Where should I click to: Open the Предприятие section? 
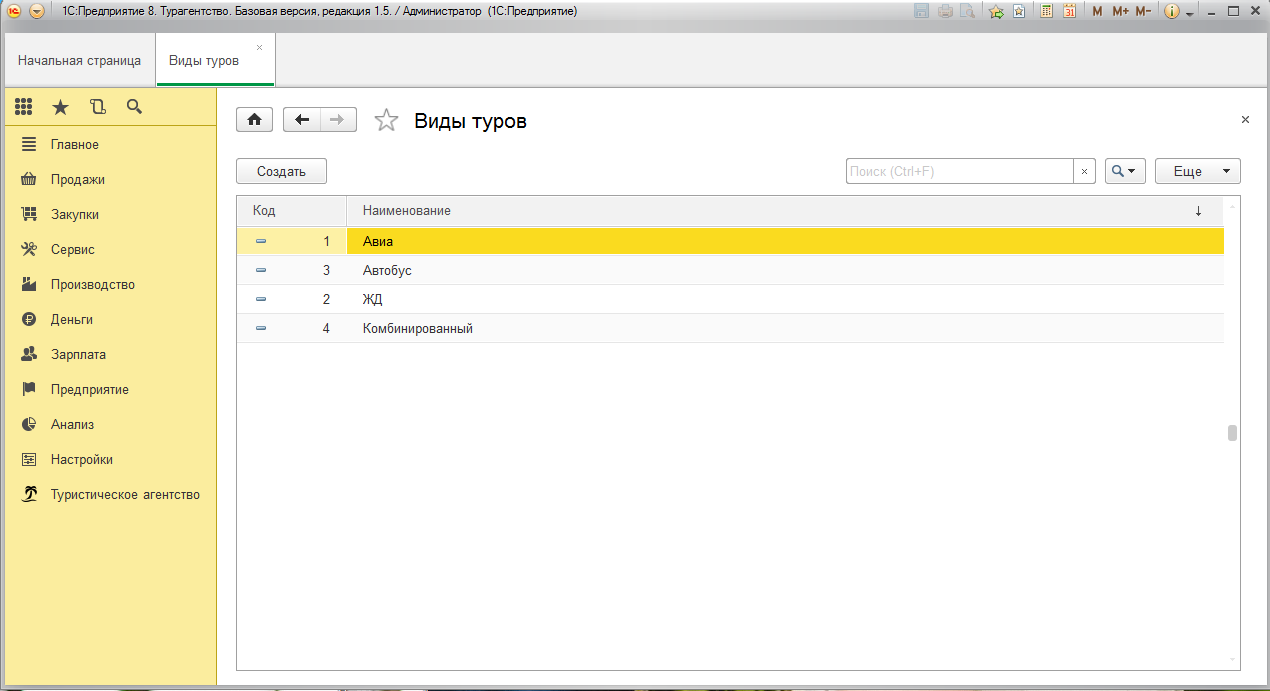point(90,389)
